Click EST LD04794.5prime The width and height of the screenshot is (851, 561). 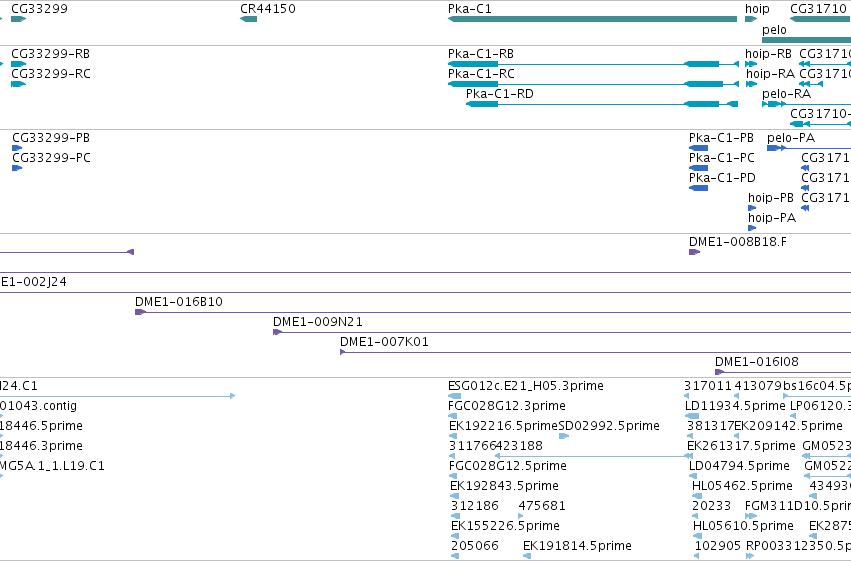[x=694, y=476]
